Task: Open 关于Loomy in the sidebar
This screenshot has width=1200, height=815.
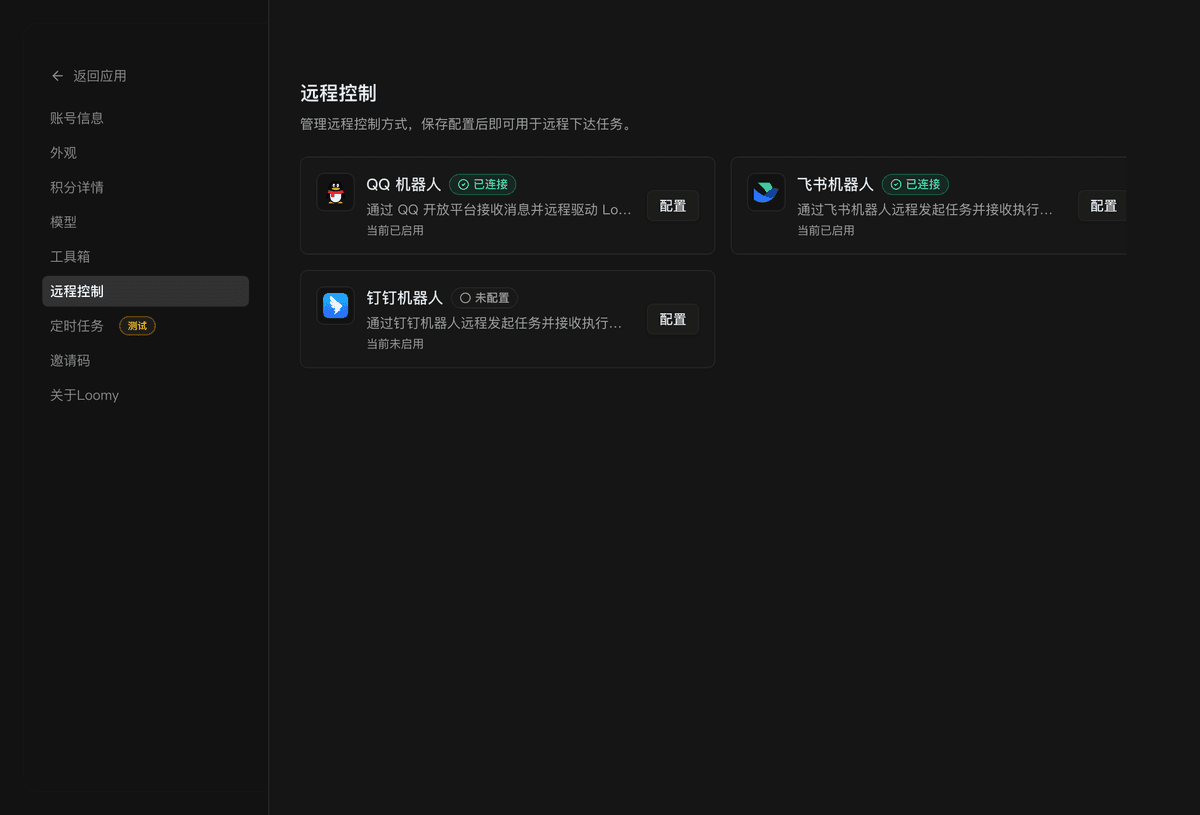Action: [84, 394]
